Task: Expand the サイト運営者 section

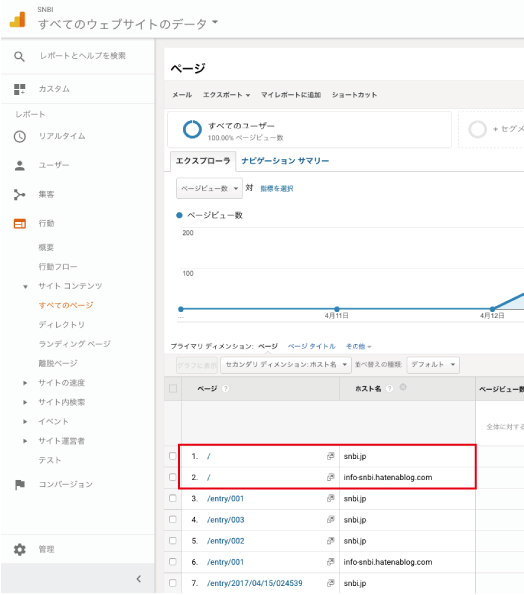Action: point(25,441)
